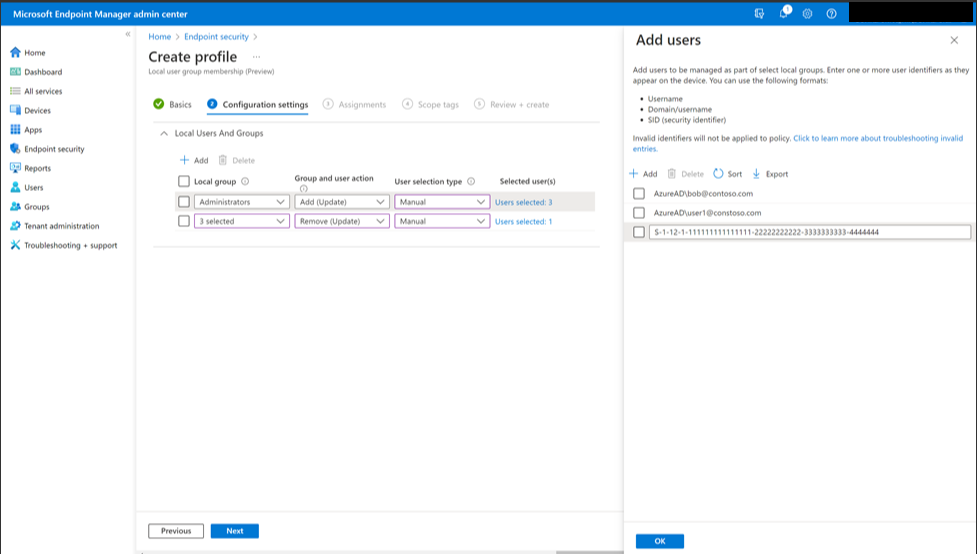Open the notifications bell
The height and width of the screenshot is (554, 977).
pos(784,13)
